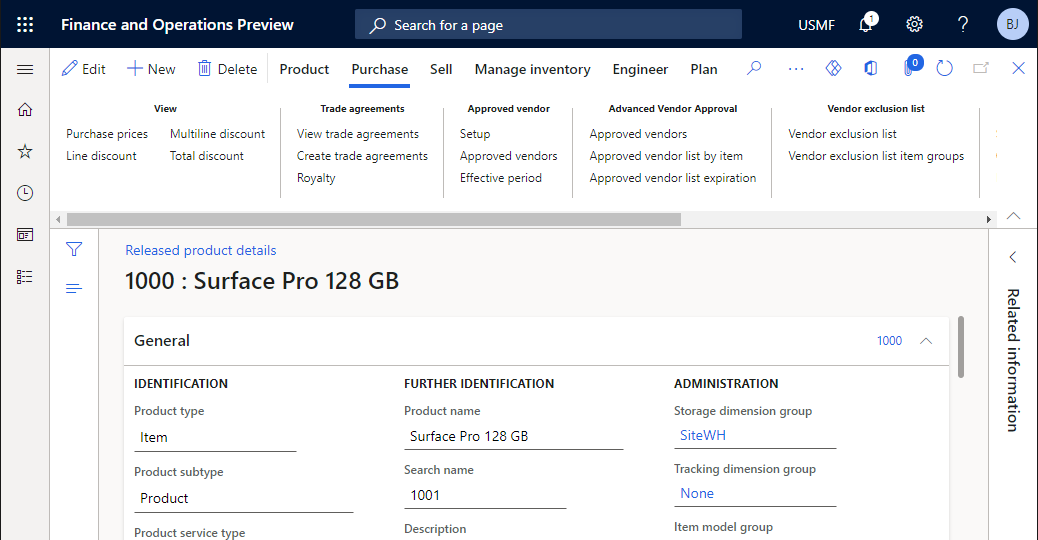Click USMF company selector
Screen dimensions: 1038x540
pyautogui.click(x=816, y=25)
